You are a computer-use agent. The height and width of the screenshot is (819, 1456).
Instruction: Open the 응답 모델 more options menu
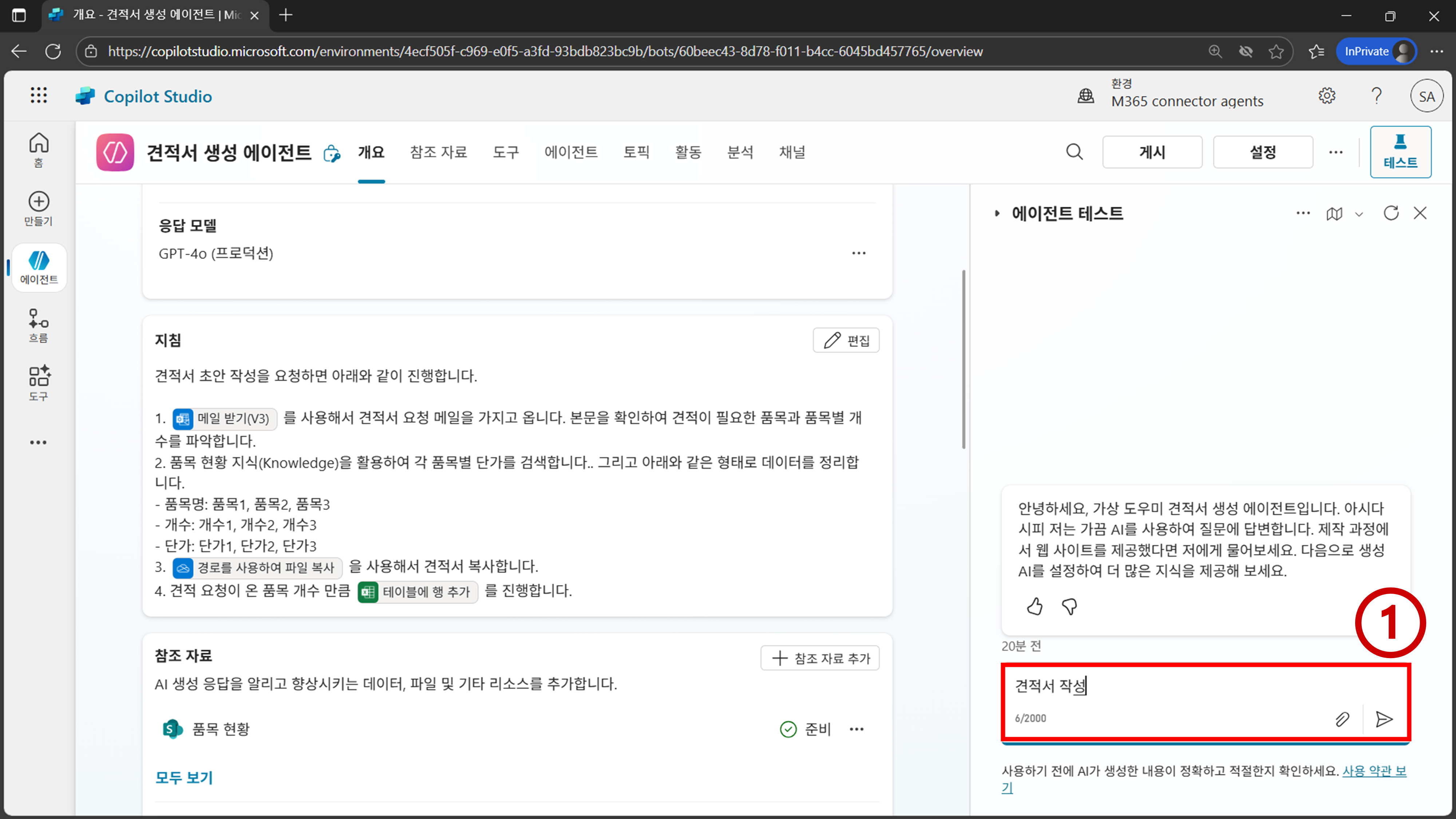coord(859,253)
